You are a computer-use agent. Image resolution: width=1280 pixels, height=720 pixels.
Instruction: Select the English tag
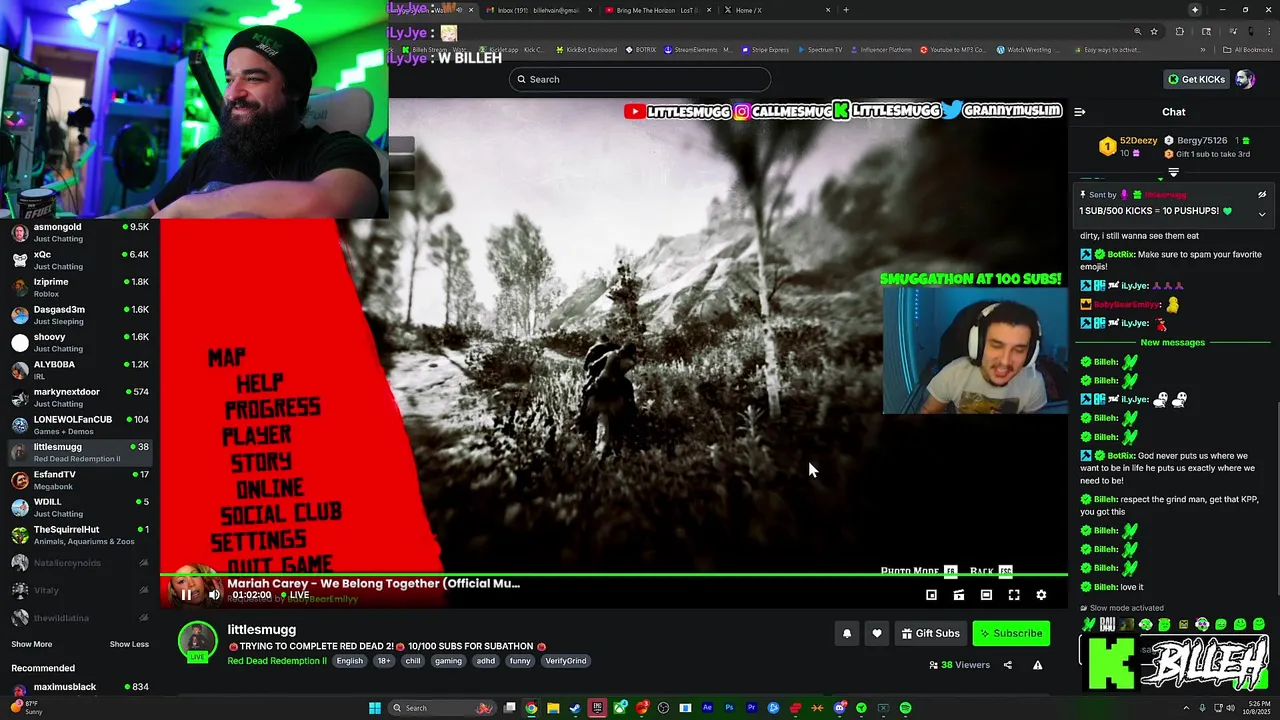pos(350,661)
